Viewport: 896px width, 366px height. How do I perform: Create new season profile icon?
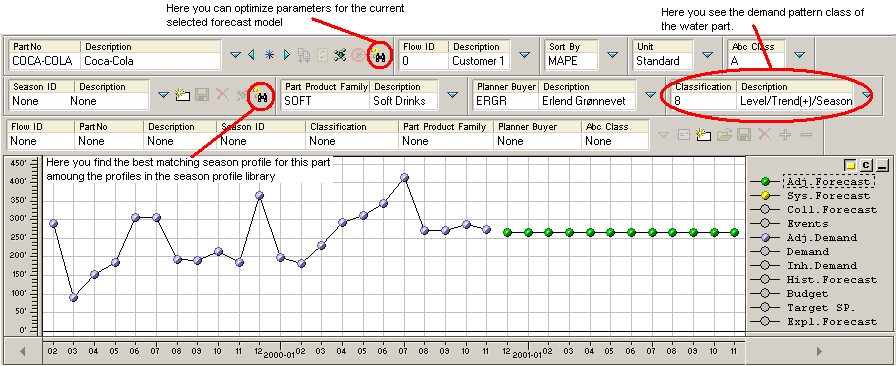182,95
